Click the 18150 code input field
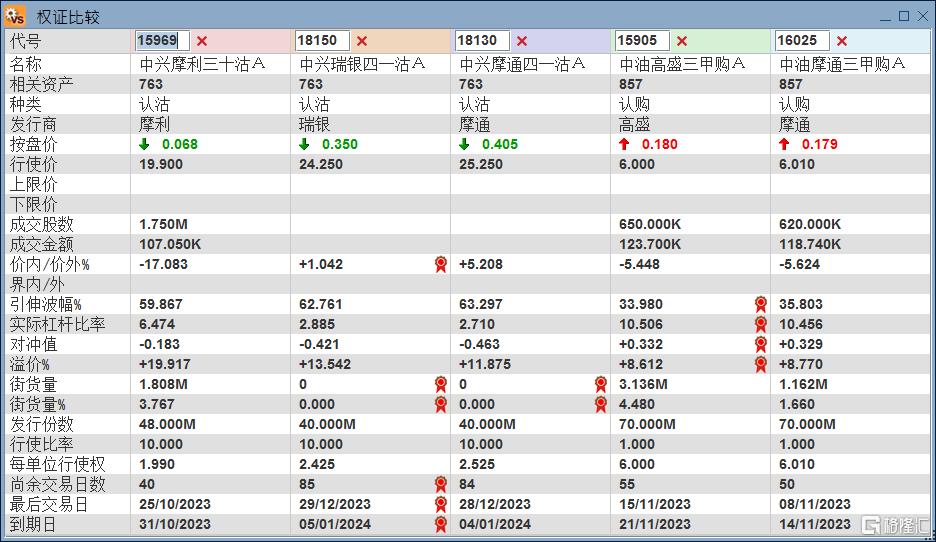The width and height of the screenshot is (936, 542). (x=322, y=41)
